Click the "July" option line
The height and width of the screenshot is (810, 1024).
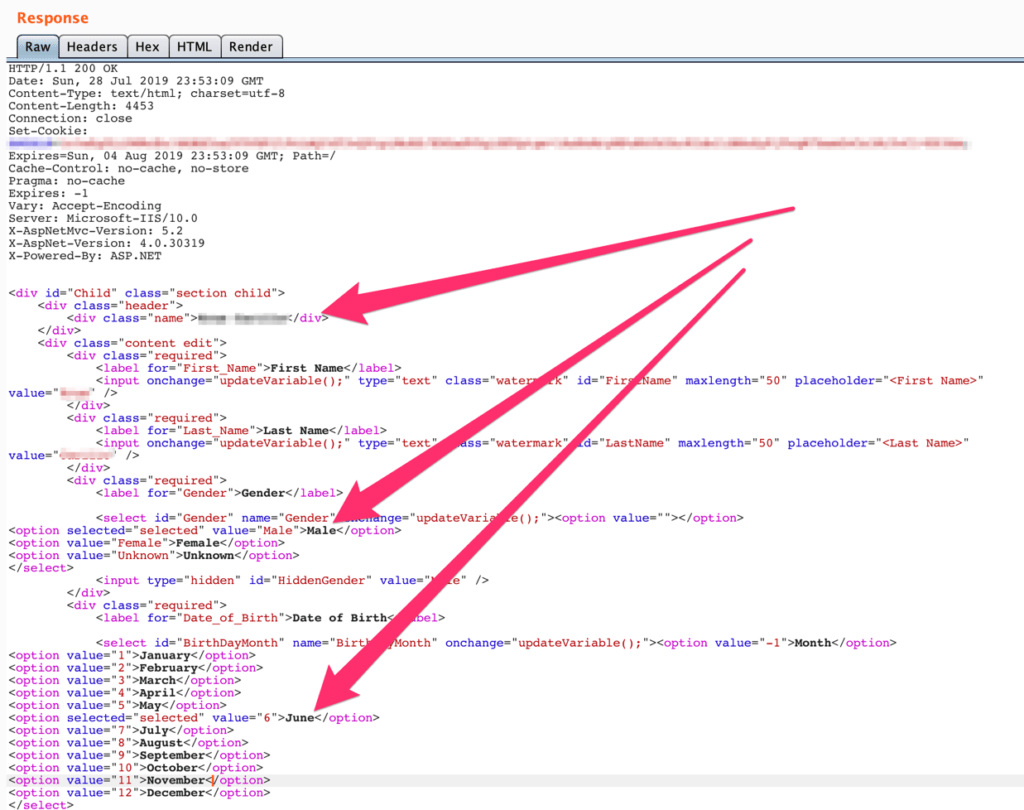coord(121,730)
